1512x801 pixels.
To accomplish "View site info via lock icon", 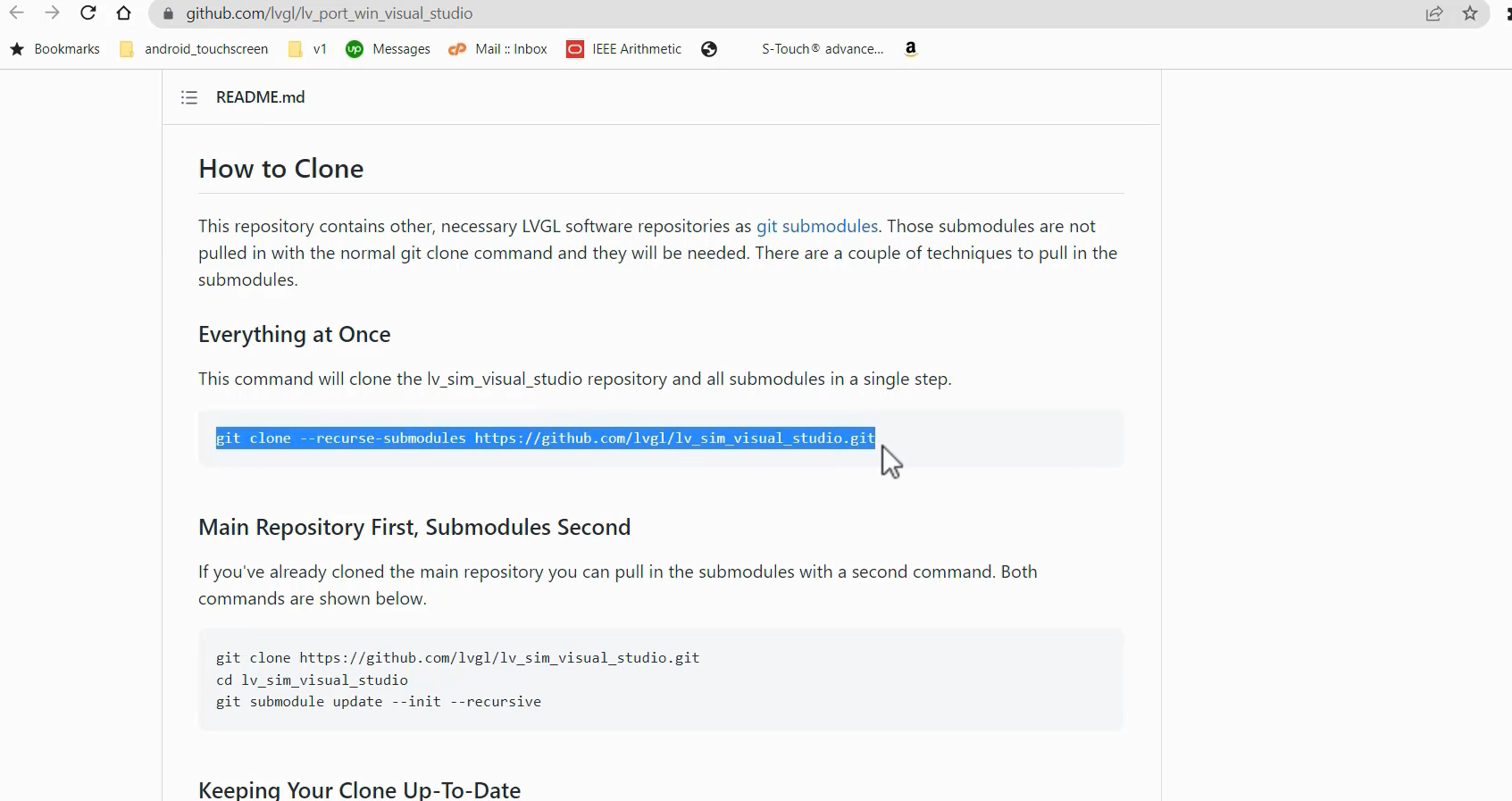I will click(x=168, y=14).
